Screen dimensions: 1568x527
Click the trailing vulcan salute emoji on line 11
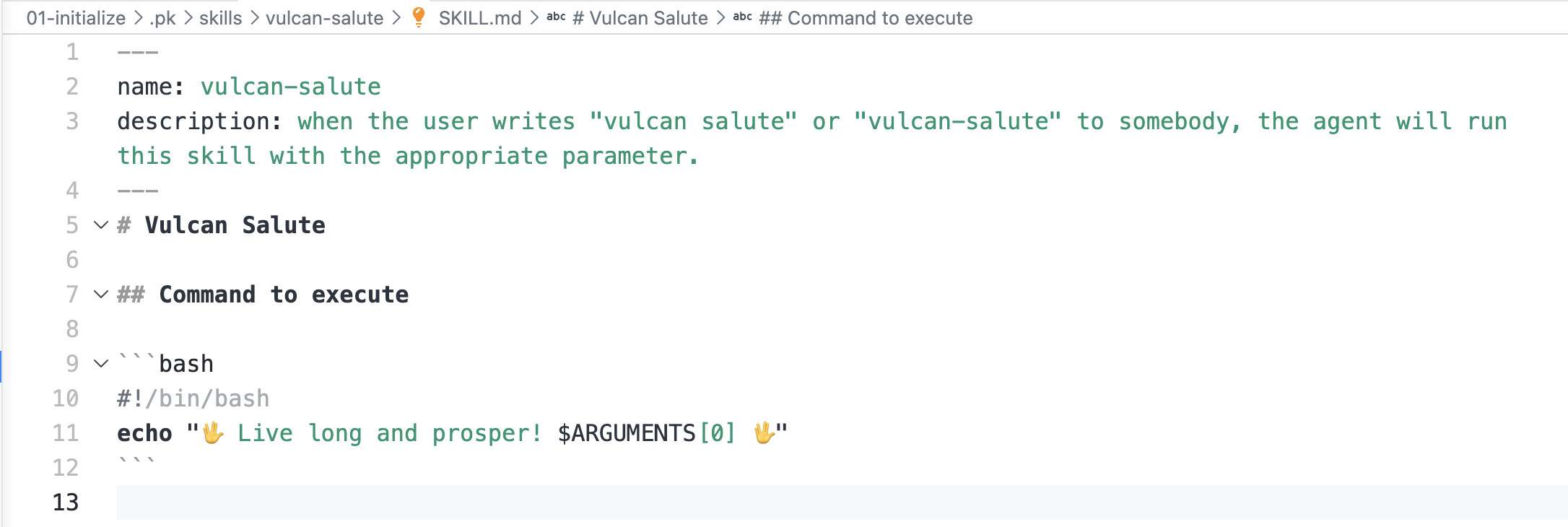pos(764,433)
